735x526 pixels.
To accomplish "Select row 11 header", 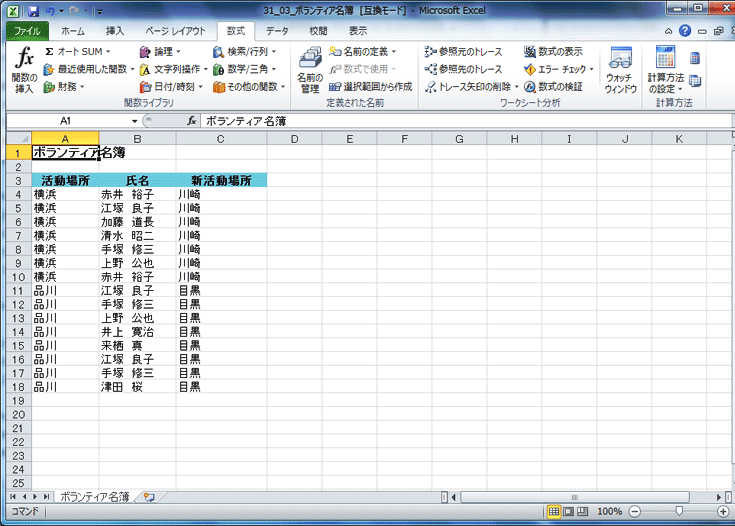I will click(x=19, y=291).
